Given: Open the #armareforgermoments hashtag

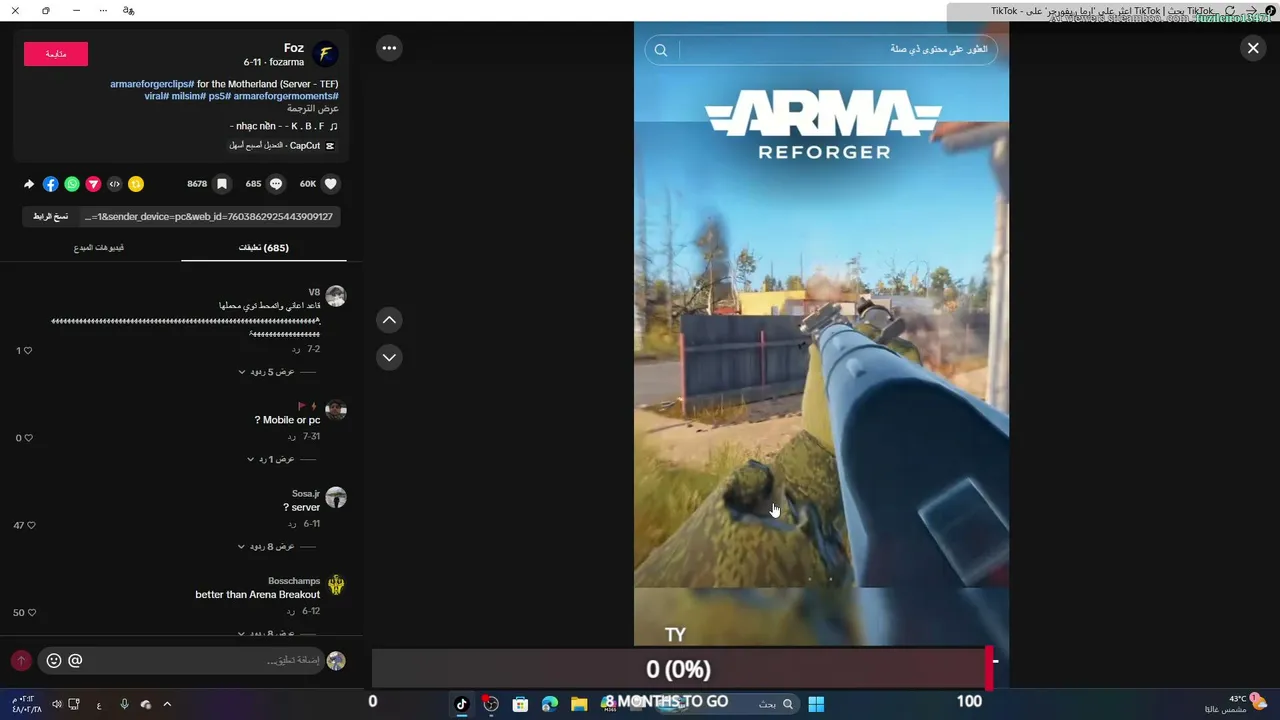Looking at the screenshot, I should pyautogui.click(x=286, y=96).
